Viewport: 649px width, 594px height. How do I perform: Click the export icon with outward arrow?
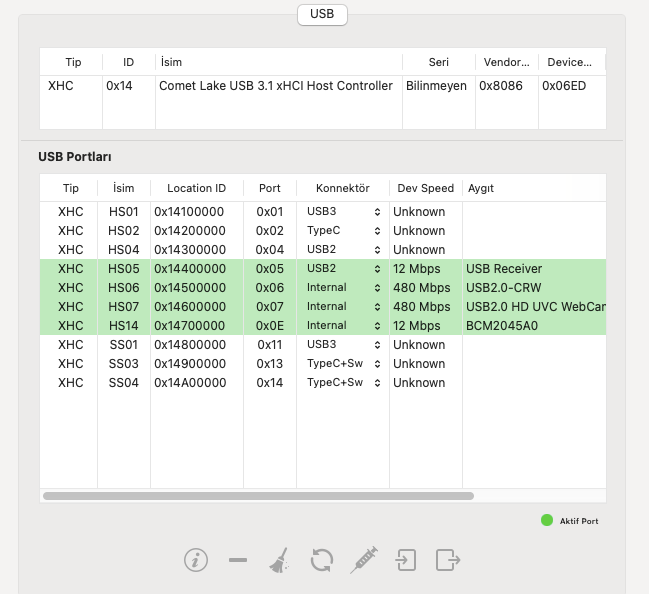pyautogui.click(x=448, y=560)
